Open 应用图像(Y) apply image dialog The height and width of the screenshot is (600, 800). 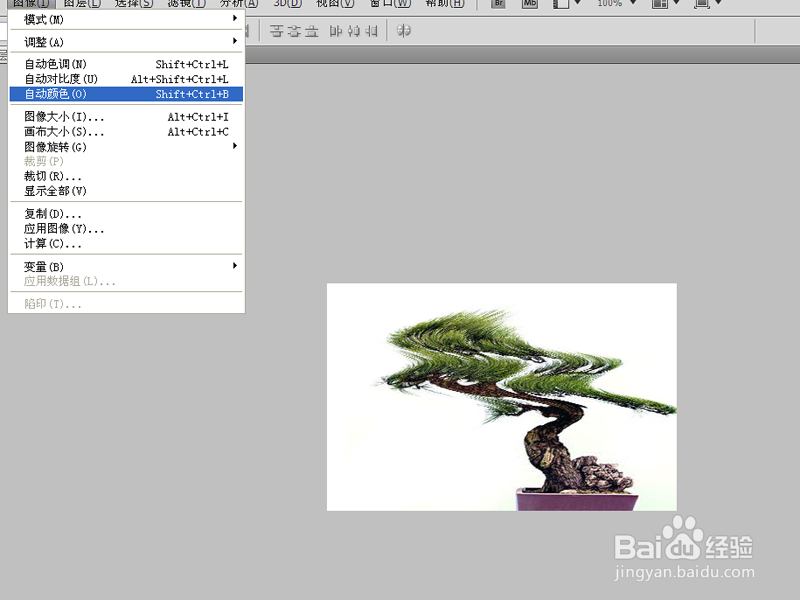126,229
